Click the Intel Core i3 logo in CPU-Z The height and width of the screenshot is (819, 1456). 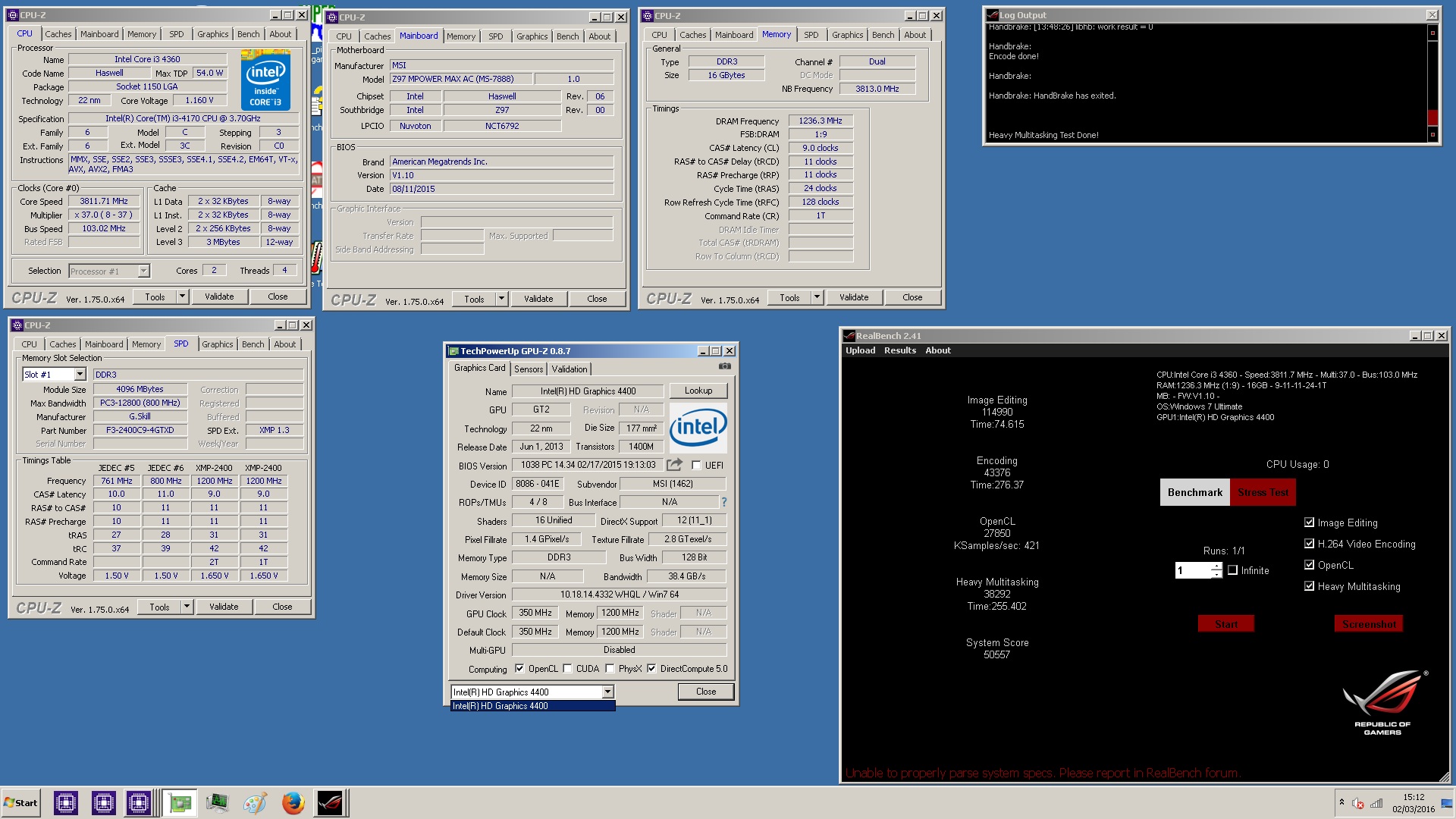(265, 80)
